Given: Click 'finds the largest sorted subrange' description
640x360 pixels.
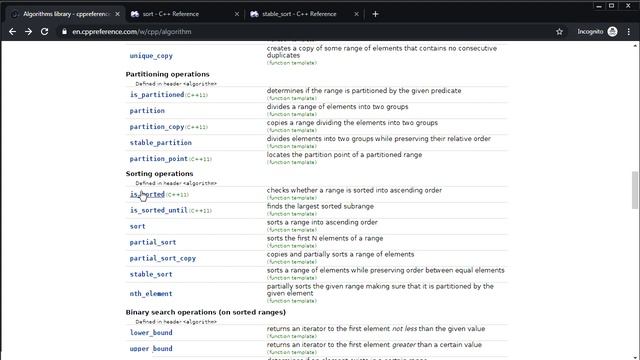Looking at the screenshot, I should click(x=320, y=207).
